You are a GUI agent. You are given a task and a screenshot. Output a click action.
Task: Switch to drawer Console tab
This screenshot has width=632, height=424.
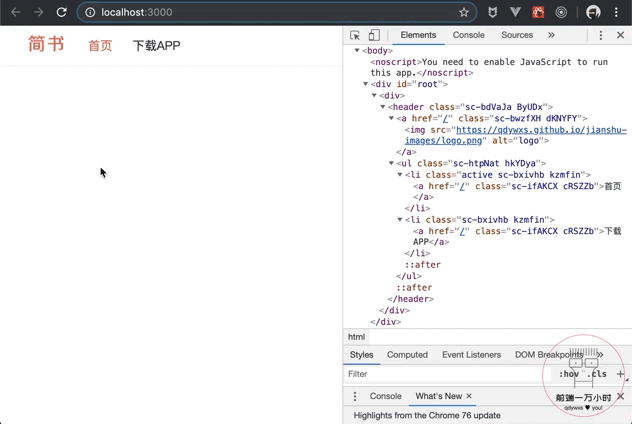(386, 396)
